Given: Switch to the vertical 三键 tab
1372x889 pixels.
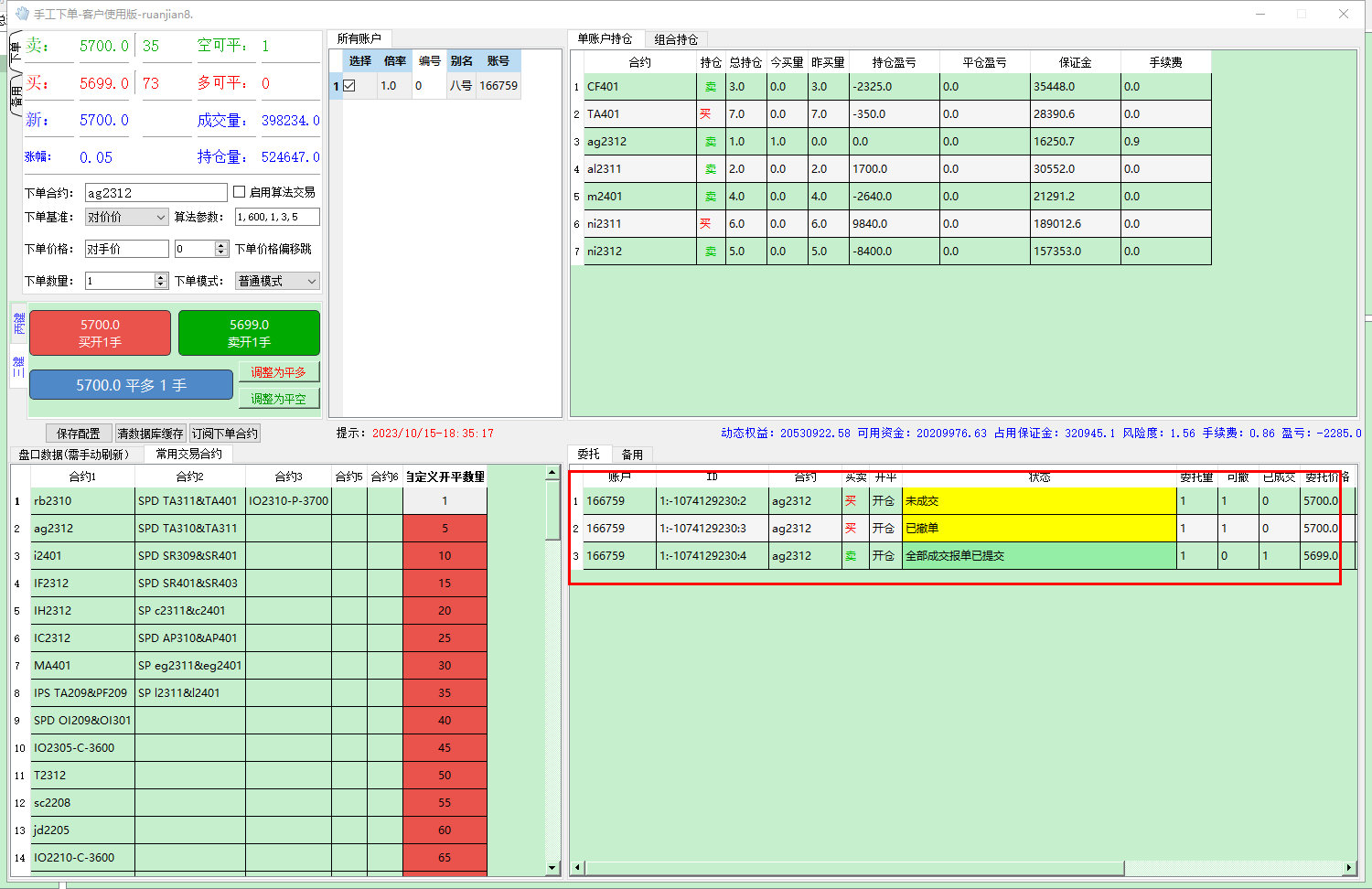Looking at the screenshot, I should (x=18, y=367).
